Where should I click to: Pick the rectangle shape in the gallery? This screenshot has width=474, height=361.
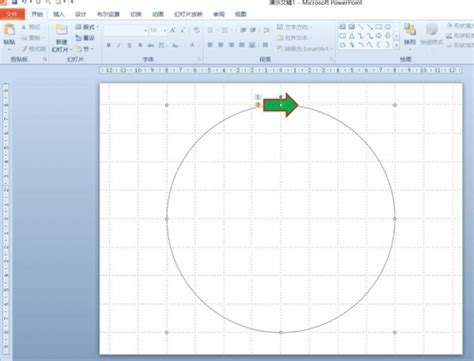click(x=379, y=27)
